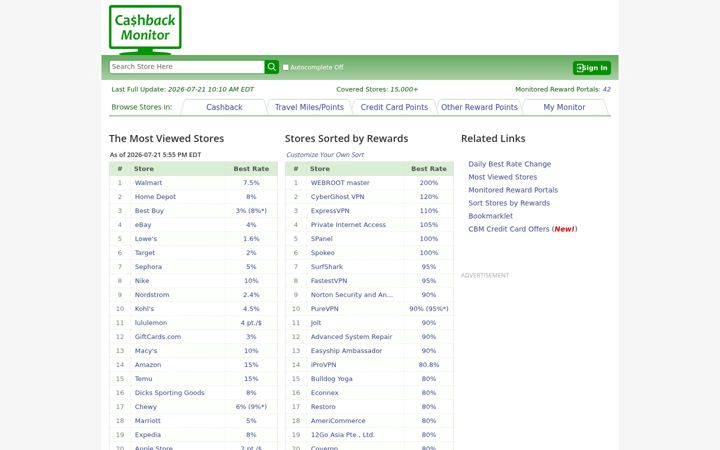
Task: Click Walmart's 7.5% best rate
Action: 251,183
